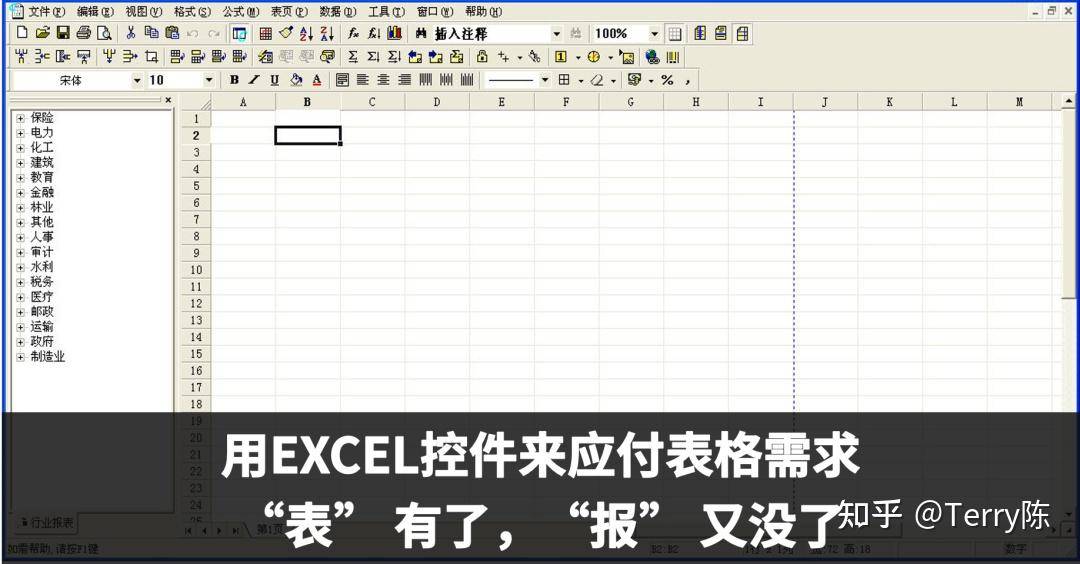Select the 教育 category in tree

click(41, 177)
